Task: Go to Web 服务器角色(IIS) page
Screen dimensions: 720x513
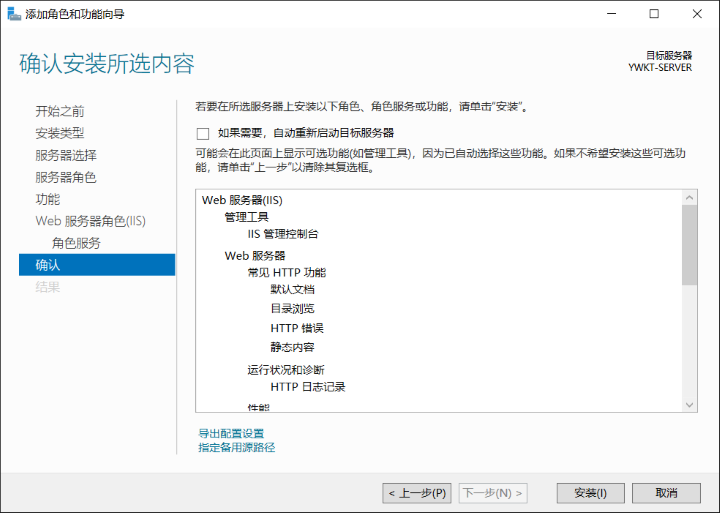Action: [90, 221]
